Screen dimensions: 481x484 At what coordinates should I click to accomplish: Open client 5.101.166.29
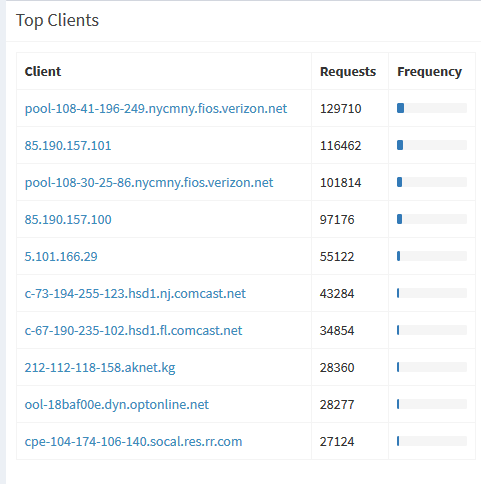point(61,257)
